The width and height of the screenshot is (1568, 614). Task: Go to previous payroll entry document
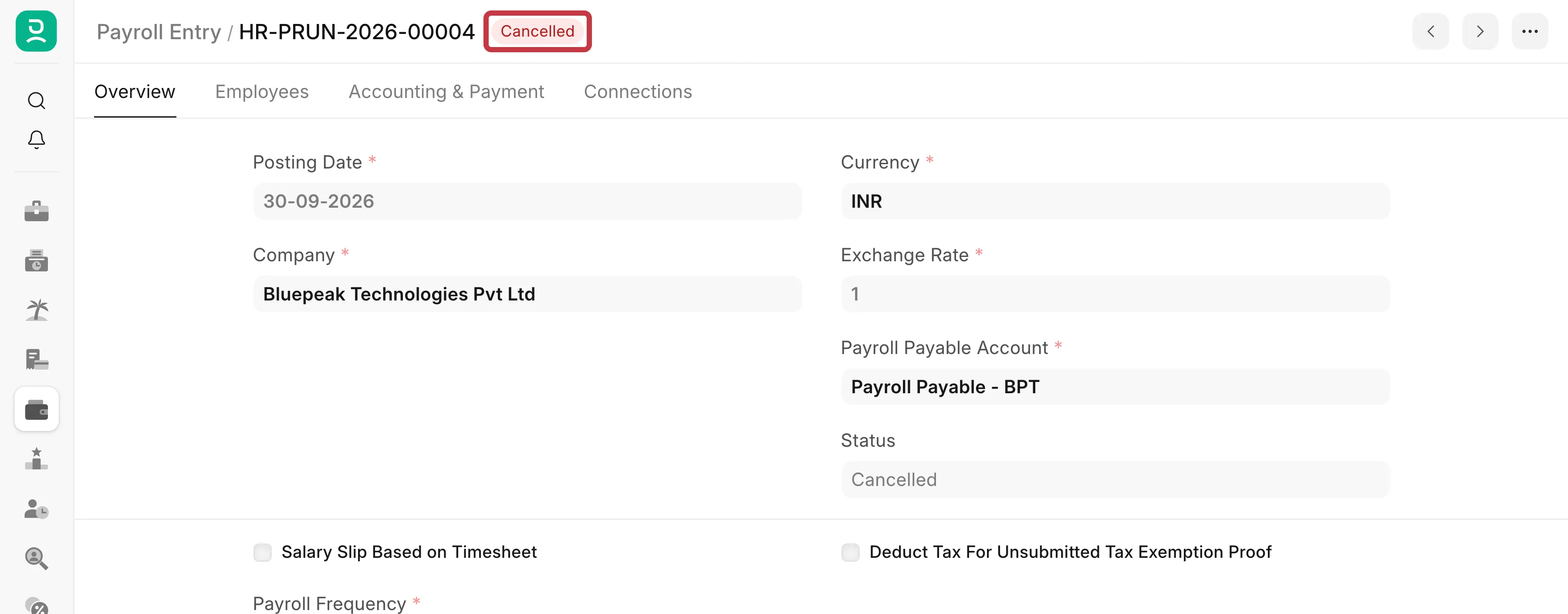tap(1430, 31)
